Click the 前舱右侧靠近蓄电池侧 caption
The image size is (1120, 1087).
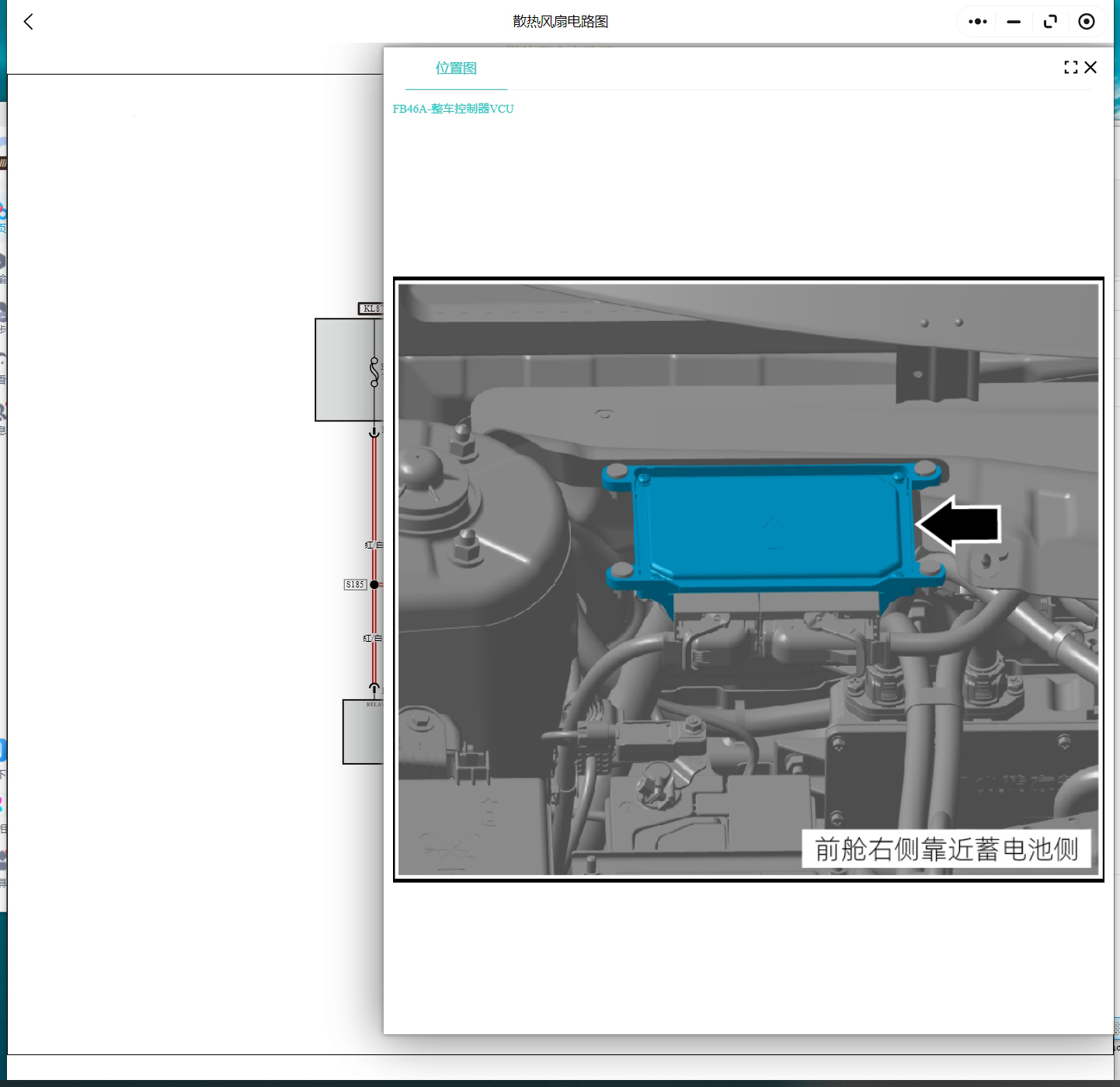click(x=946, y=848)
